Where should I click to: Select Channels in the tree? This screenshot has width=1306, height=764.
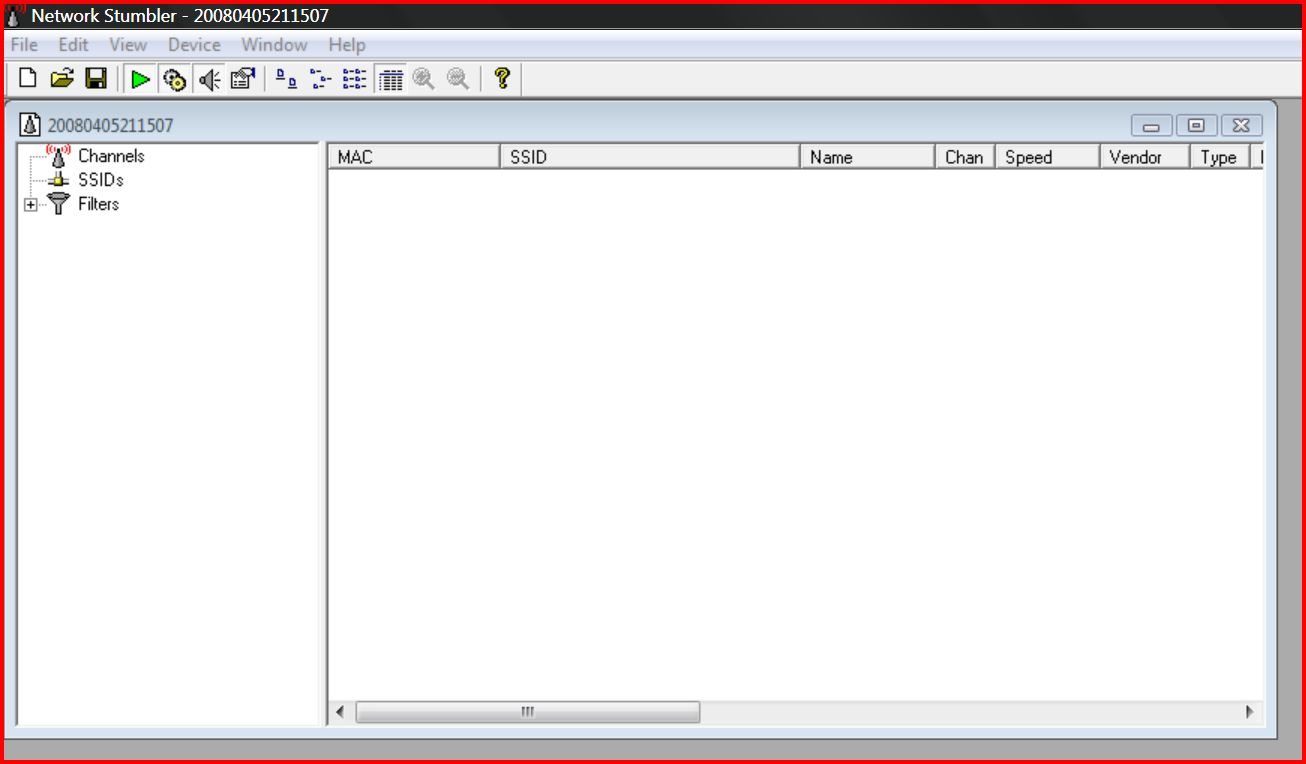[x=111, y=156]
